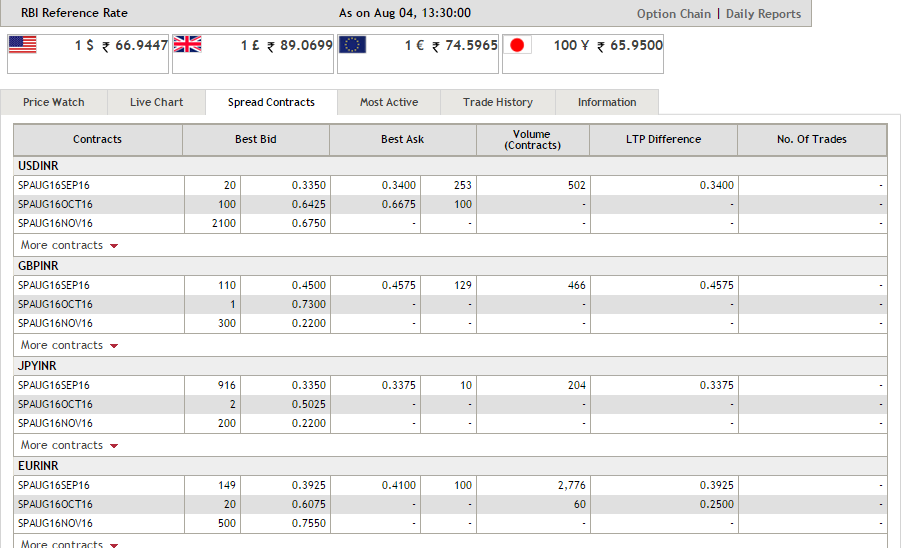Select EURINR SPAUG16OCT16 contract row
This screenshot has width=903, height=551.
pyautogui.click(x=450, y=504)
